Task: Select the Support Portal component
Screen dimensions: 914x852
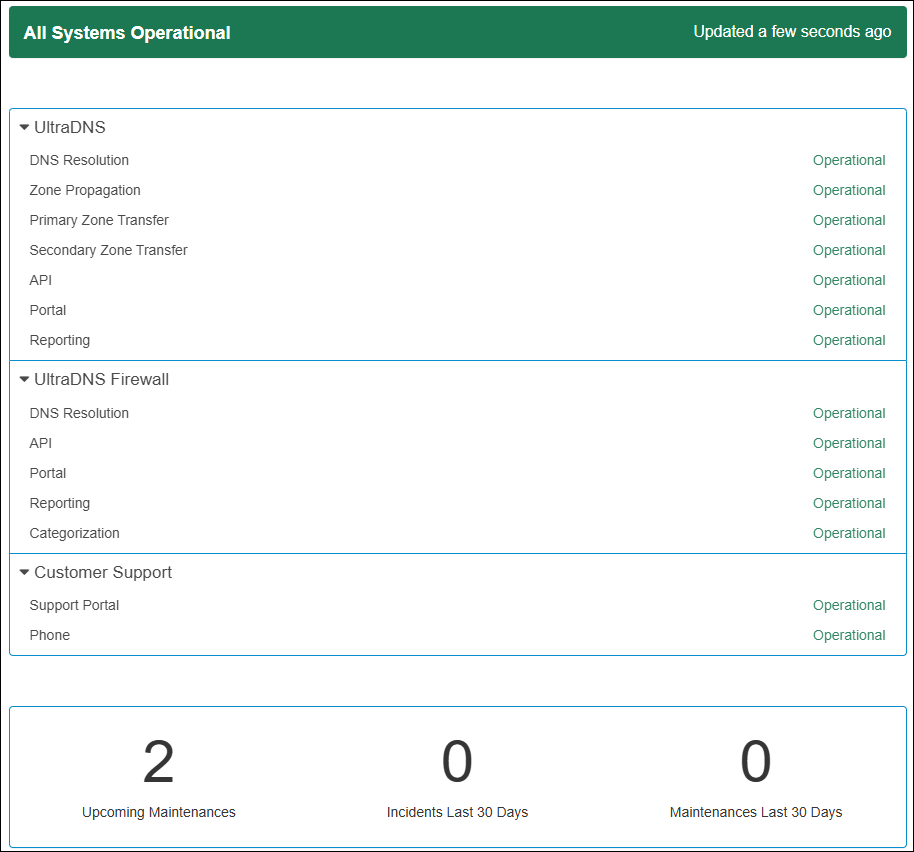Action: pos(74,605)
